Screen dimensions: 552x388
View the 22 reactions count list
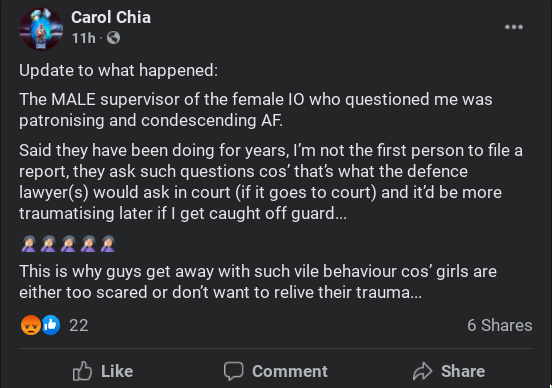pos(79,325)
